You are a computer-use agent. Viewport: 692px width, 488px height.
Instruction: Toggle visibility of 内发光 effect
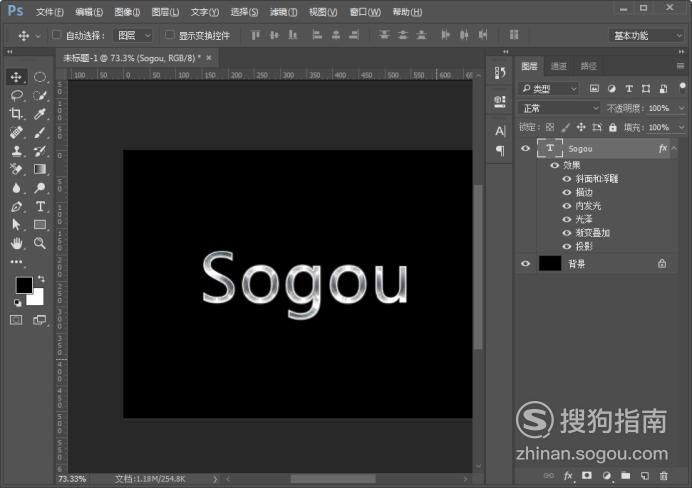(567, 206)
